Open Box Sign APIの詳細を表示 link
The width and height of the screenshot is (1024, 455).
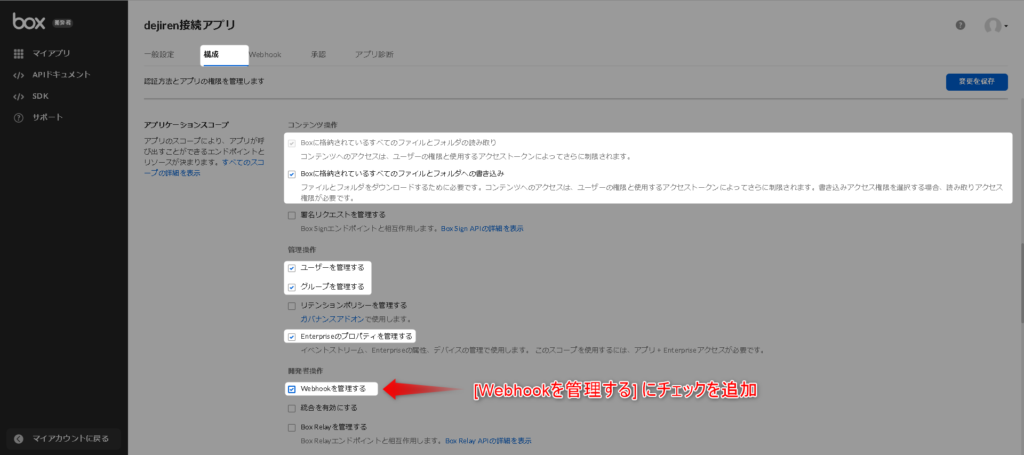point(483,228)
